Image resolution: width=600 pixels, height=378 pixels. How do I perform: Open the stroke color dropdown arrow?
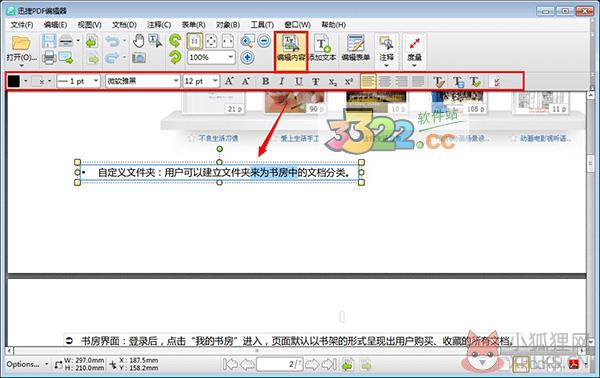point(49,81)
